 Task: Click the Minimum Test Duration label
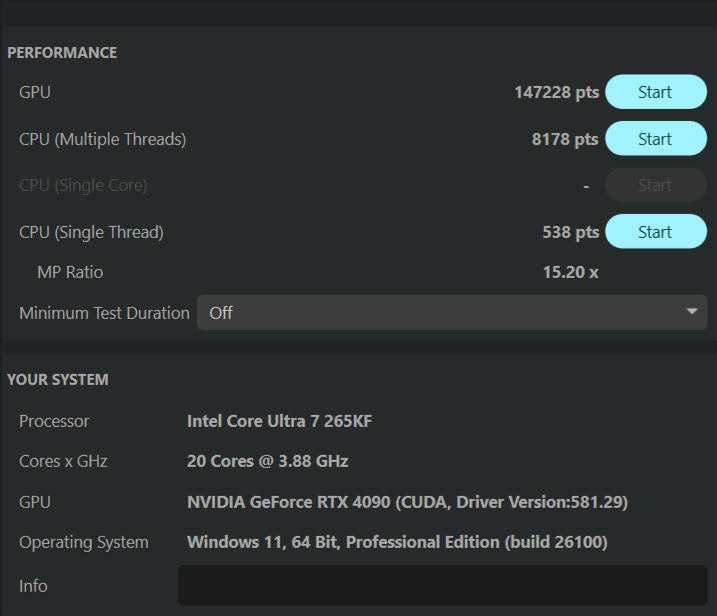tap(104, 313)
